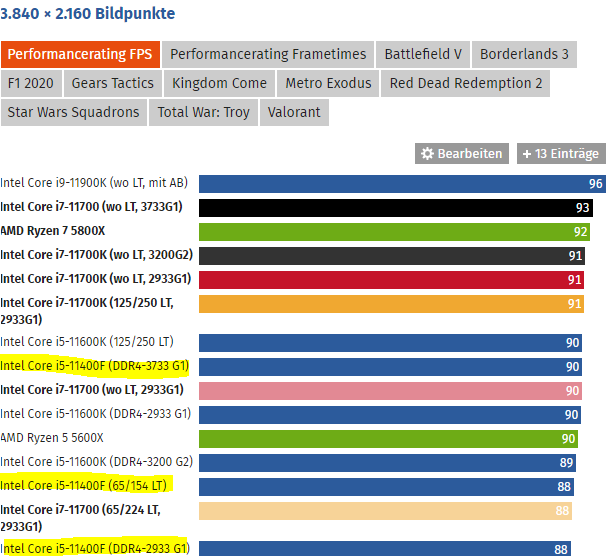Click the highlighted i5-11400F (65/154 LT) label
612x556 pixels.
(x=84, y=486)
